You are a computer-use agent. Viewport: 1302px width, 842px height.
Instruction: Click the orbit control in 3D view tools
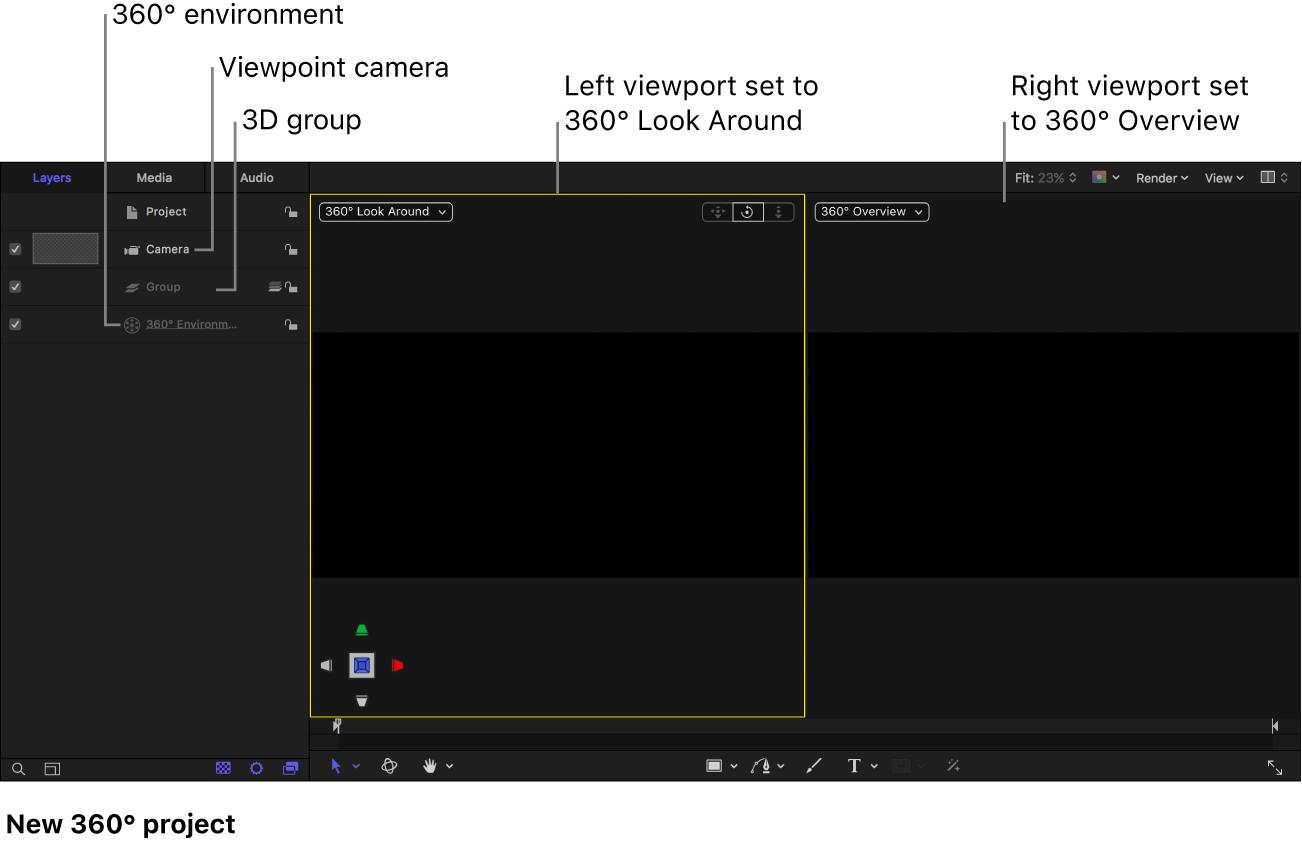747,212
